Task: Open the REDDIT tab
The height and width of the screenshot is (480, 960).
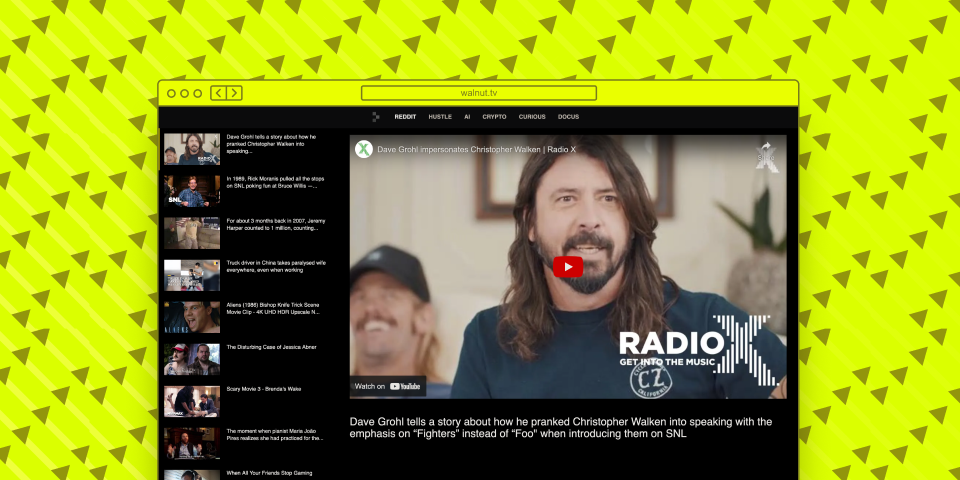Action: coord(405,117)
